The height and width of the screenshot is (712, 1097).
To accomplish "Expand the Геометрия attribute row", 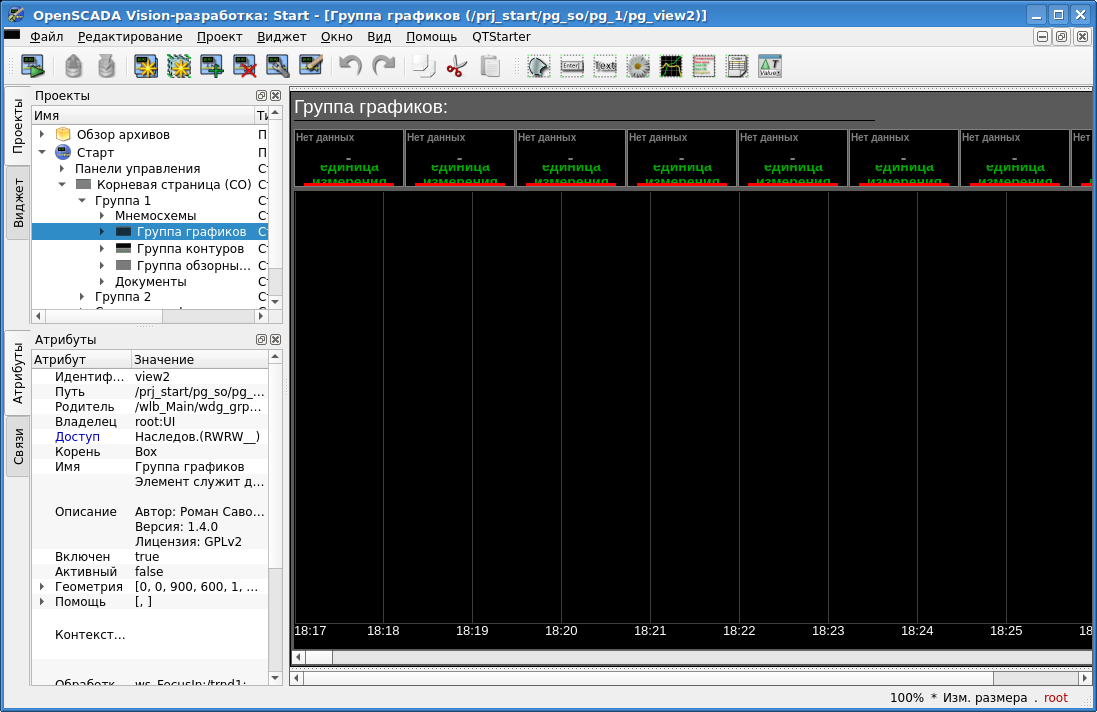I will [x=42, y=587].
